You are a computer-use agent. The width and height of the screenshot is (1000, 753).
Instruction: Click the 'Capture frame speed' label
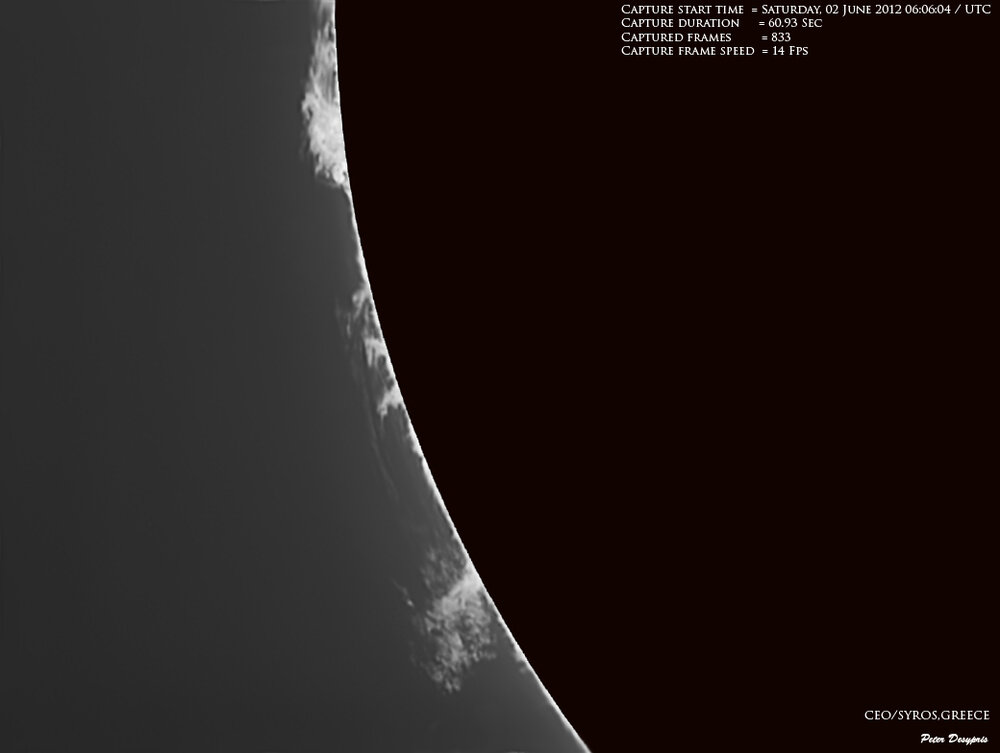688,50
